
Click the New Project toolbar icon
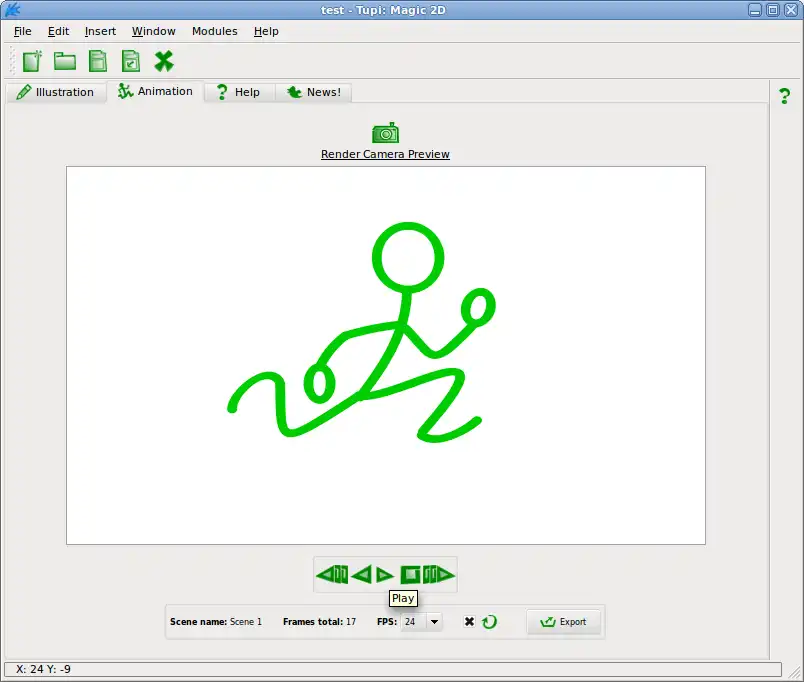coord(32,61)
